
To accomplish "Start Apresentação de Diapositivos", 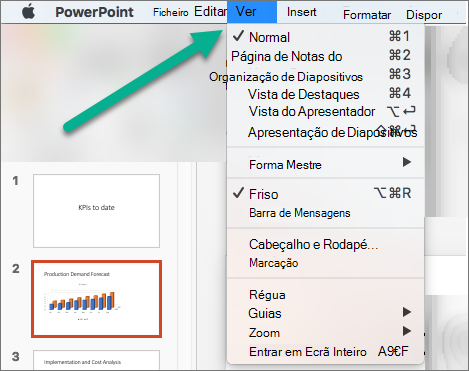I will point(325,132).
